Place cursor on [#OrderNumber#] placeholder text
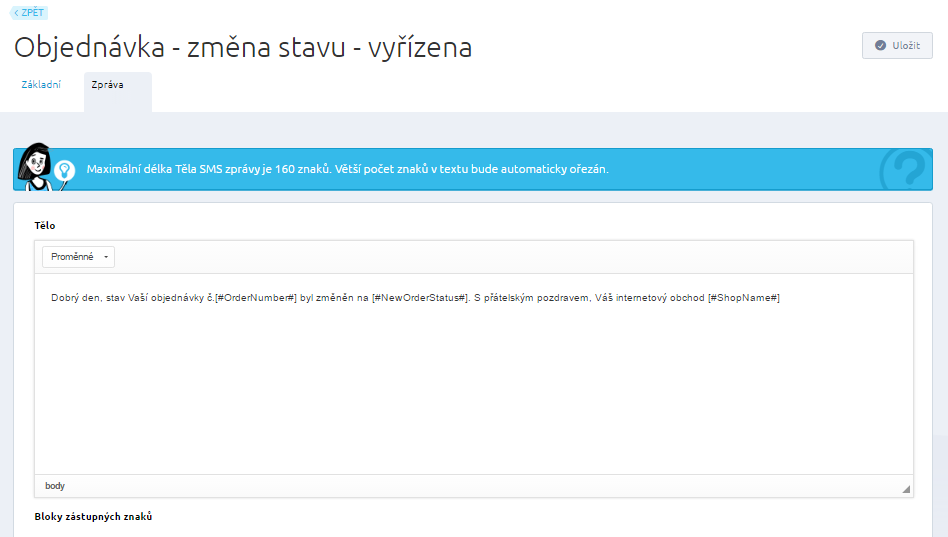Screen dimensions: 948x537 pos(256,298)
